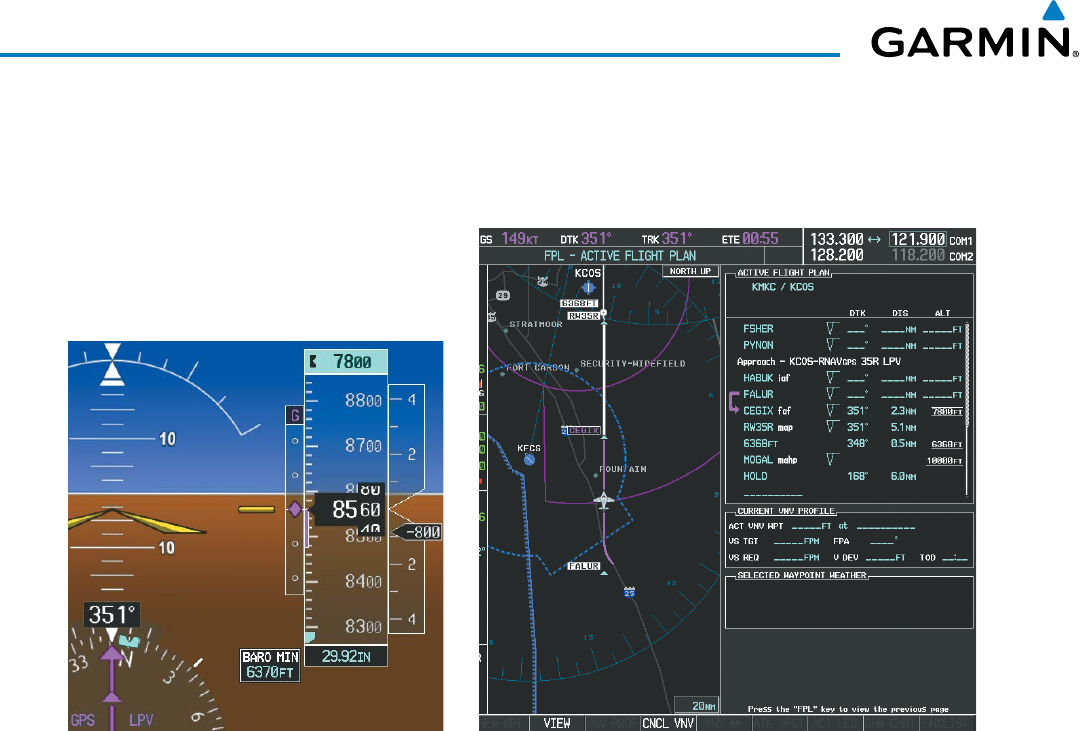Click the ETE 00:55 field
Screen dimensions: 1080x731
click(x=750, y=239)
